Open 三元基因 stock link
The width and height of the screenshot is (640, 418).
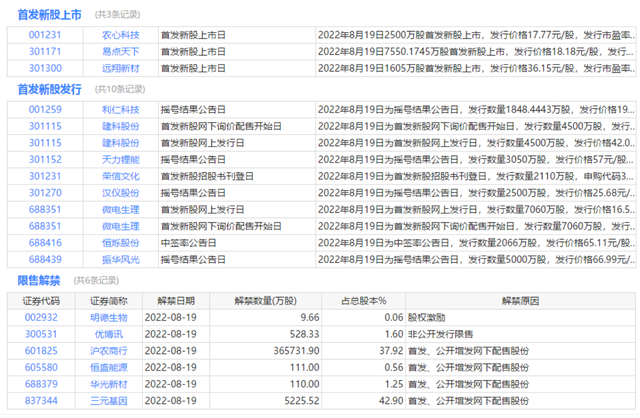pyautogui.click(x=109, y=401)
